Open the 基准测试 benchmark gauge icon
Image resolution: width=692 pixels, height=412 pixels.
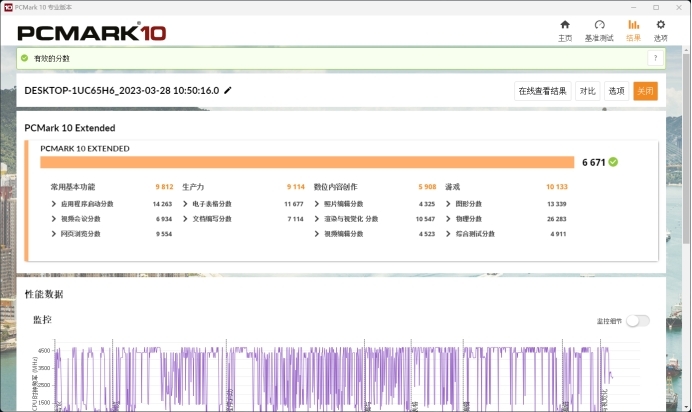(x=599, y=25)
